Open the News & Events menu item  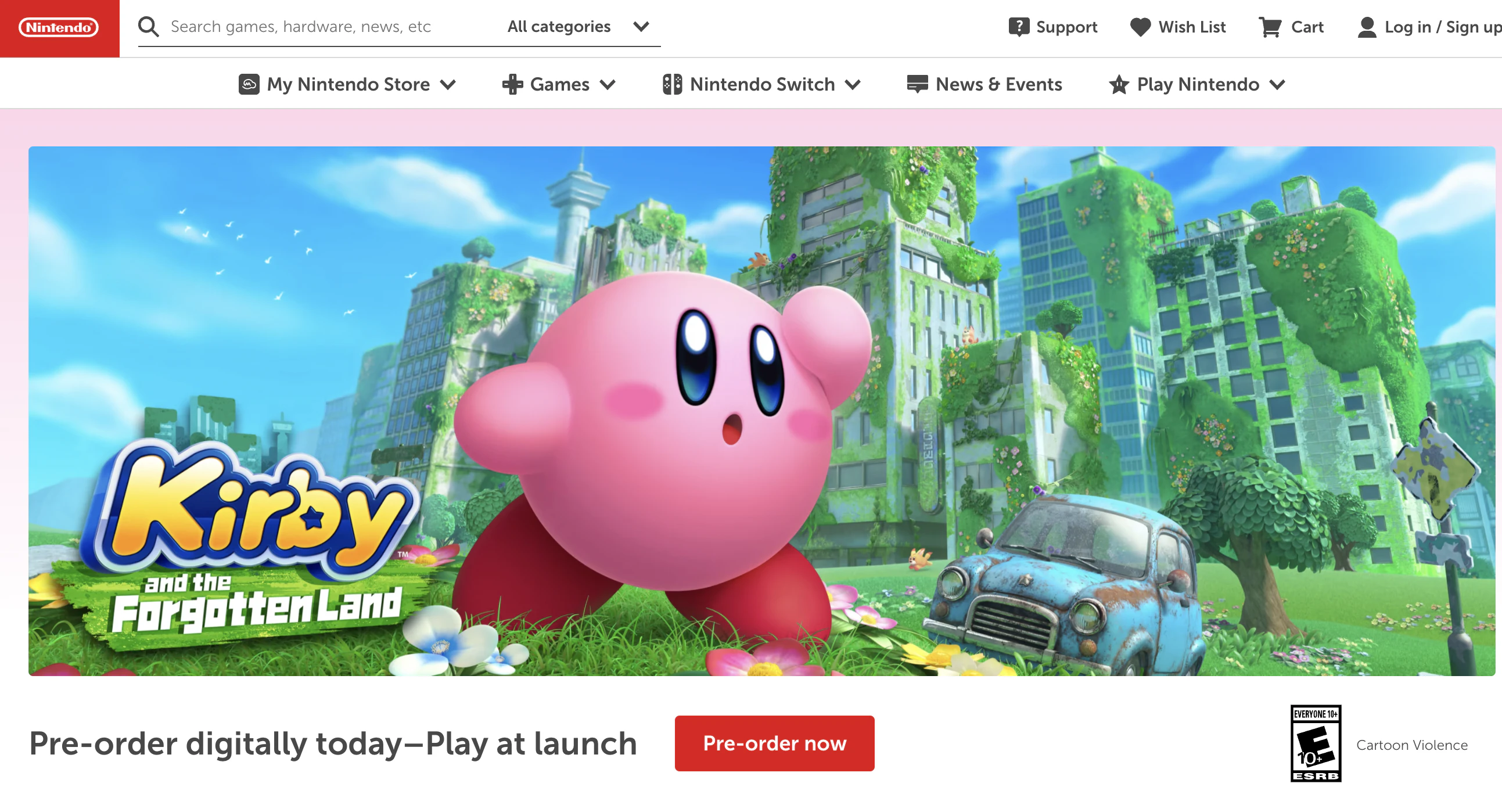pyautogui.click(x=984, y=84)
